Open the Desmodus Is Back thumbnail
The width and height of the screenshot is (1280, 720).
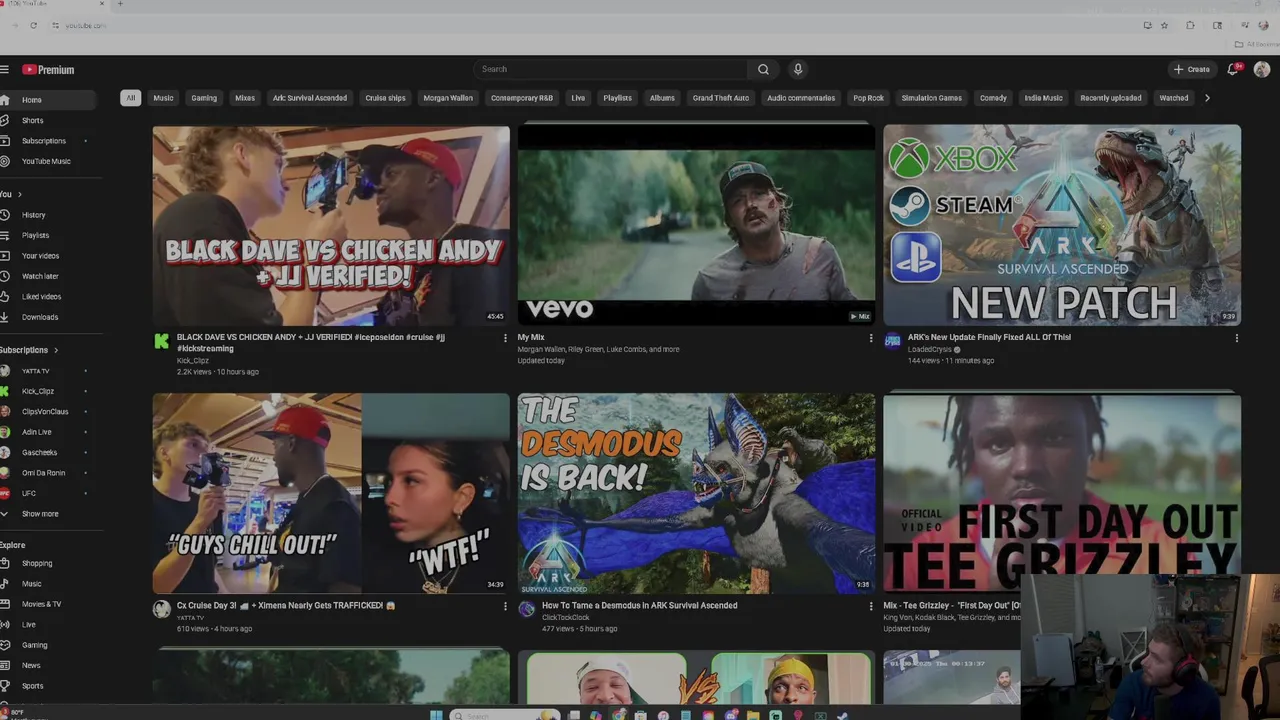coord(696,493)
